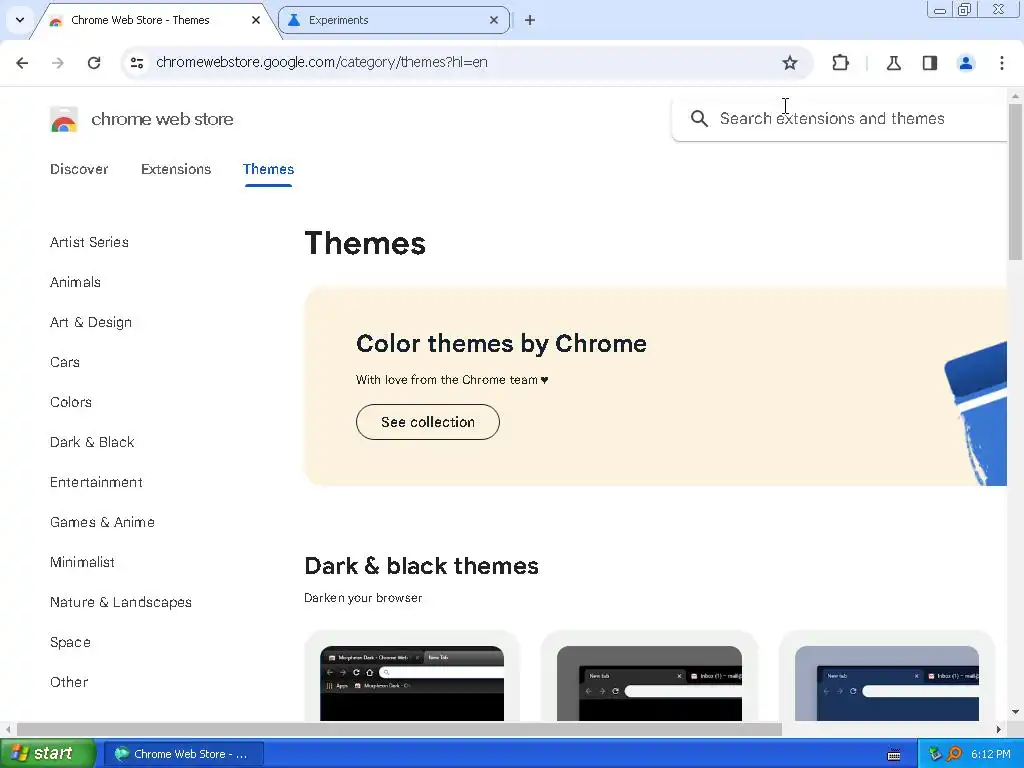
Task: Open the Entertainment category
Action: pos(96,482)
